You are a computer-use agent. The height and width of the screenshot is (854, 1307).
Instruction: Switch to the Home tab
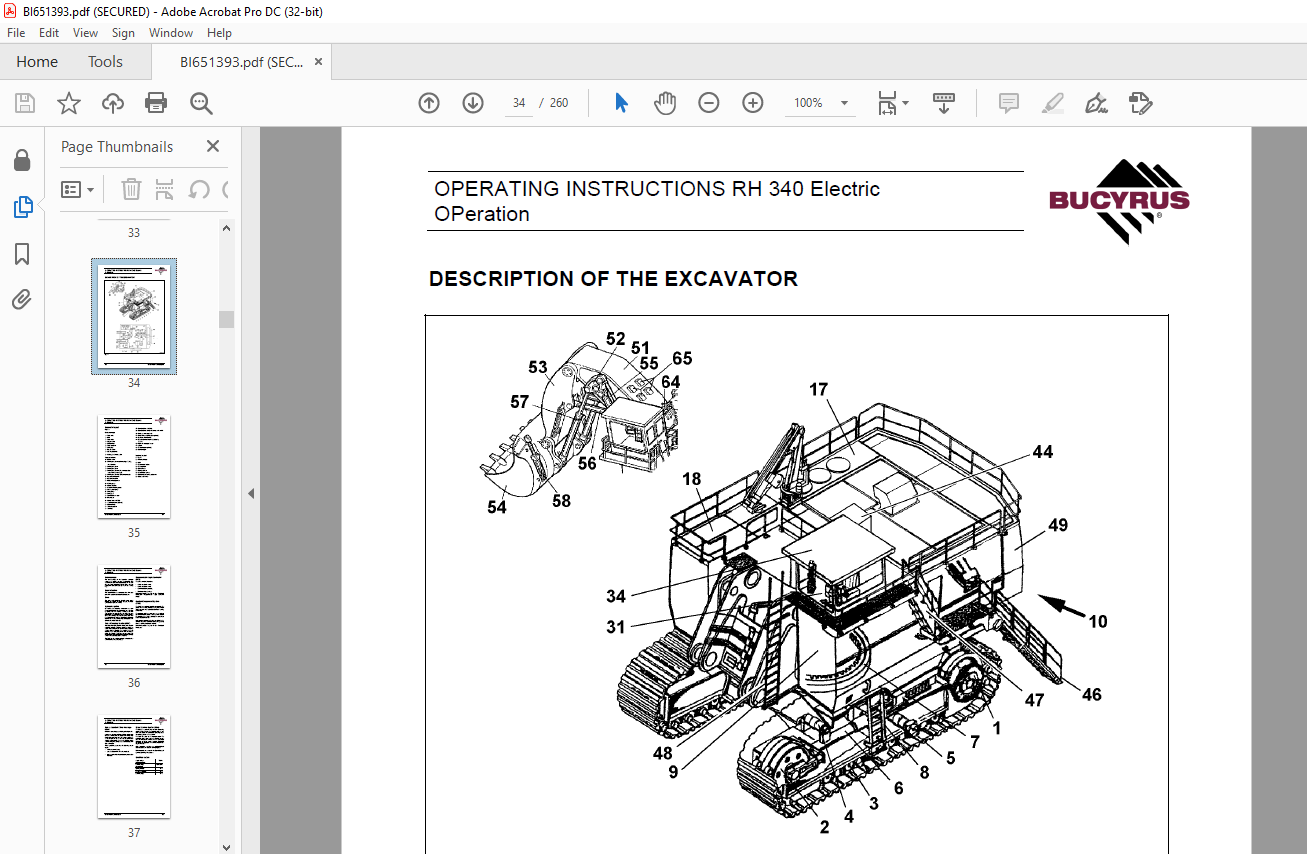coord(37,62)
